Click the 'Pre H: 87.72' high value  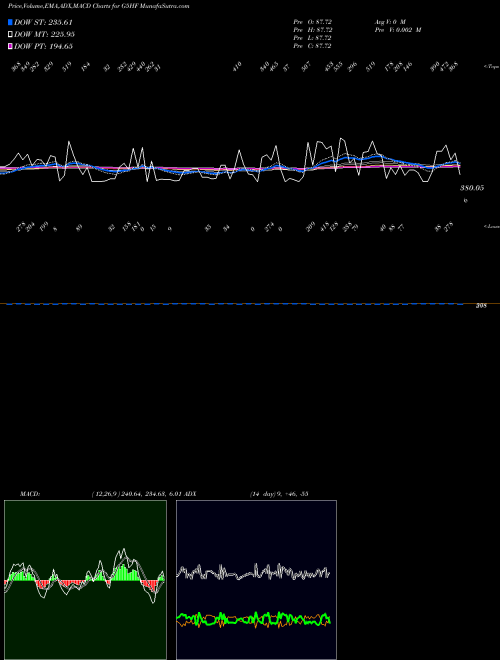(x=313, y=30)
